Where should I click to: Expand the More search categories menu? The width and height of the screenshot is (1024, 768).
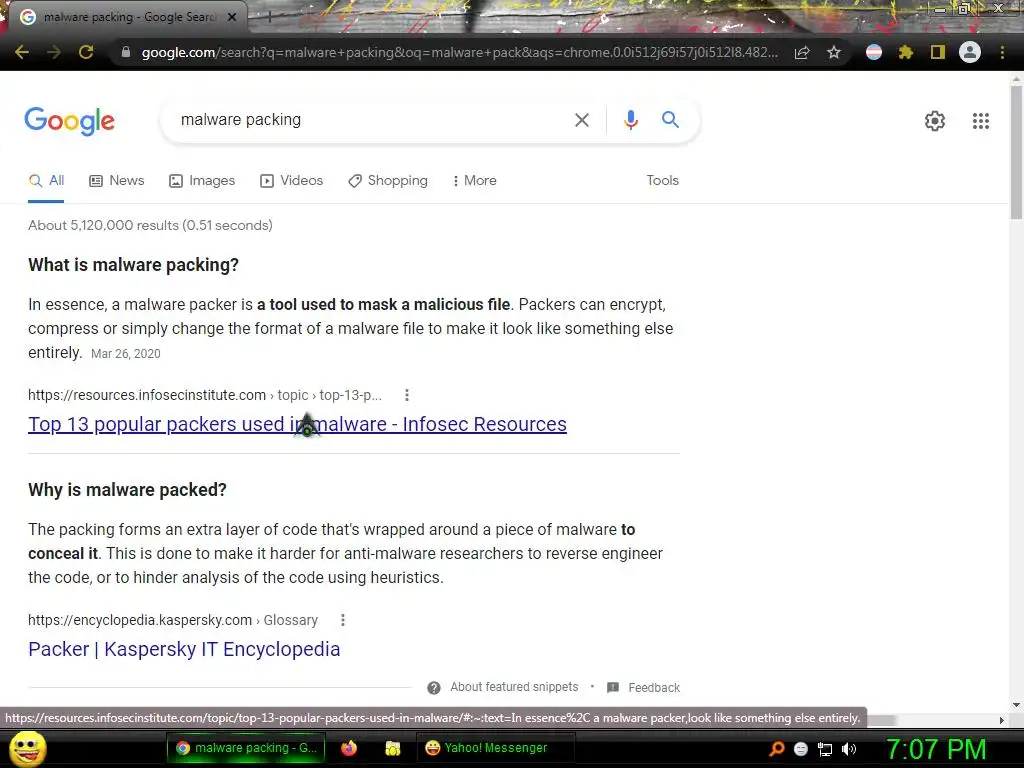474,181
